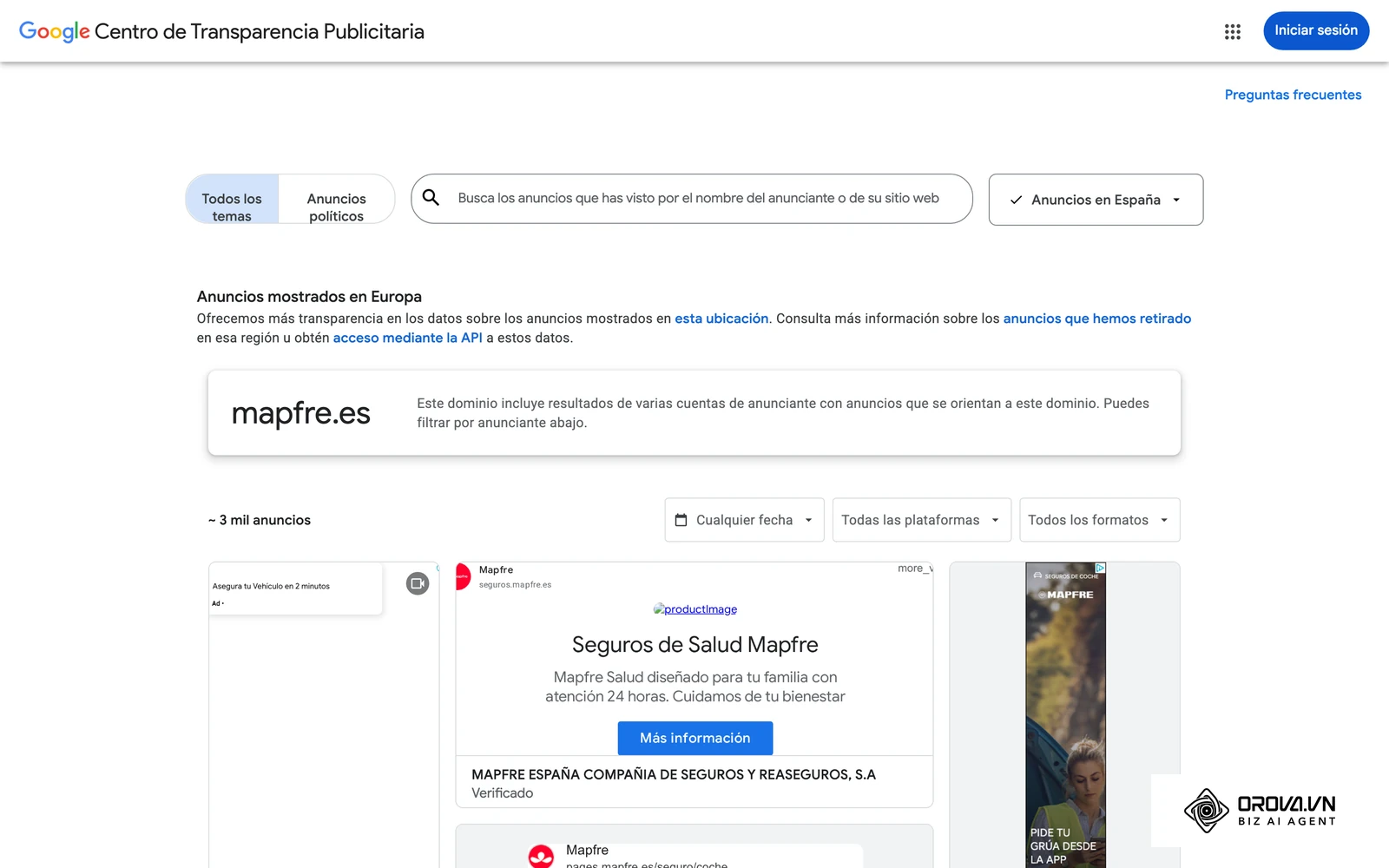The image size is (1389, 868).
Task: Click the checkmark beside Anuncios en España
Action: (x=1016, y=200)
